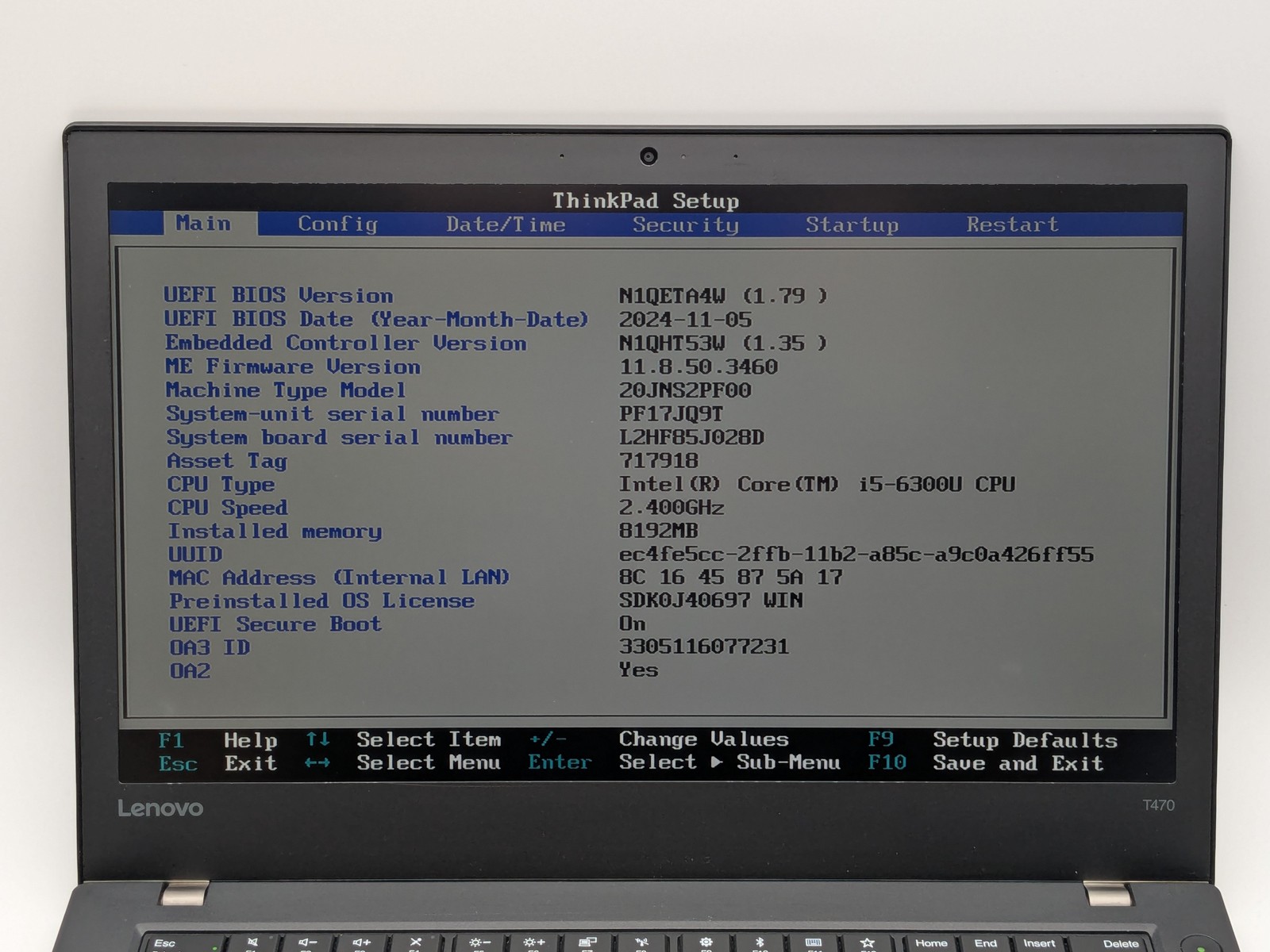The height and width of the screenshot is (952, 1270).
Task: Click the Exit legend text
Action: tap(251, 764)
